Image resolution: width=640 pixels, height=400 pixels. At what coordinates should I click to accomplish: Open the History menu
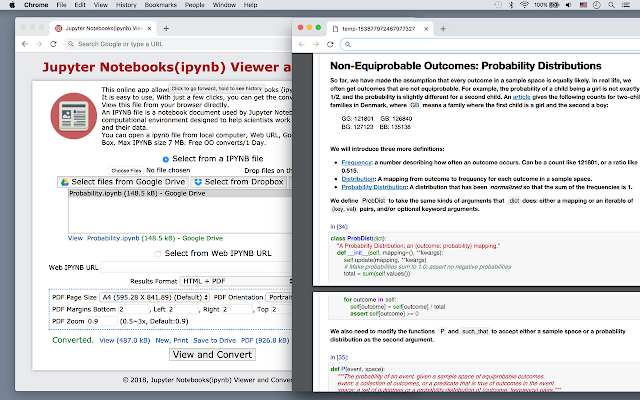(126, 5)
